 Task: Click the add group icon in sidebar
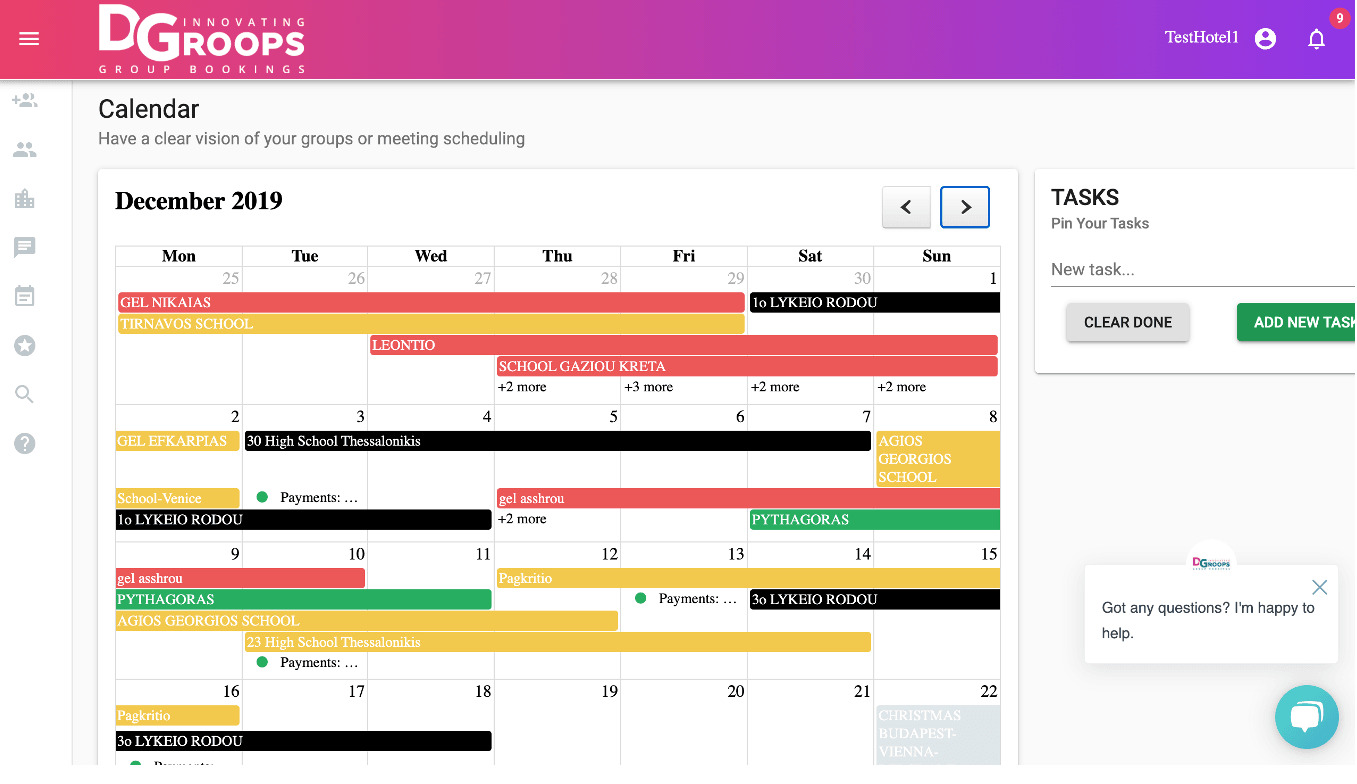(25, 101)
